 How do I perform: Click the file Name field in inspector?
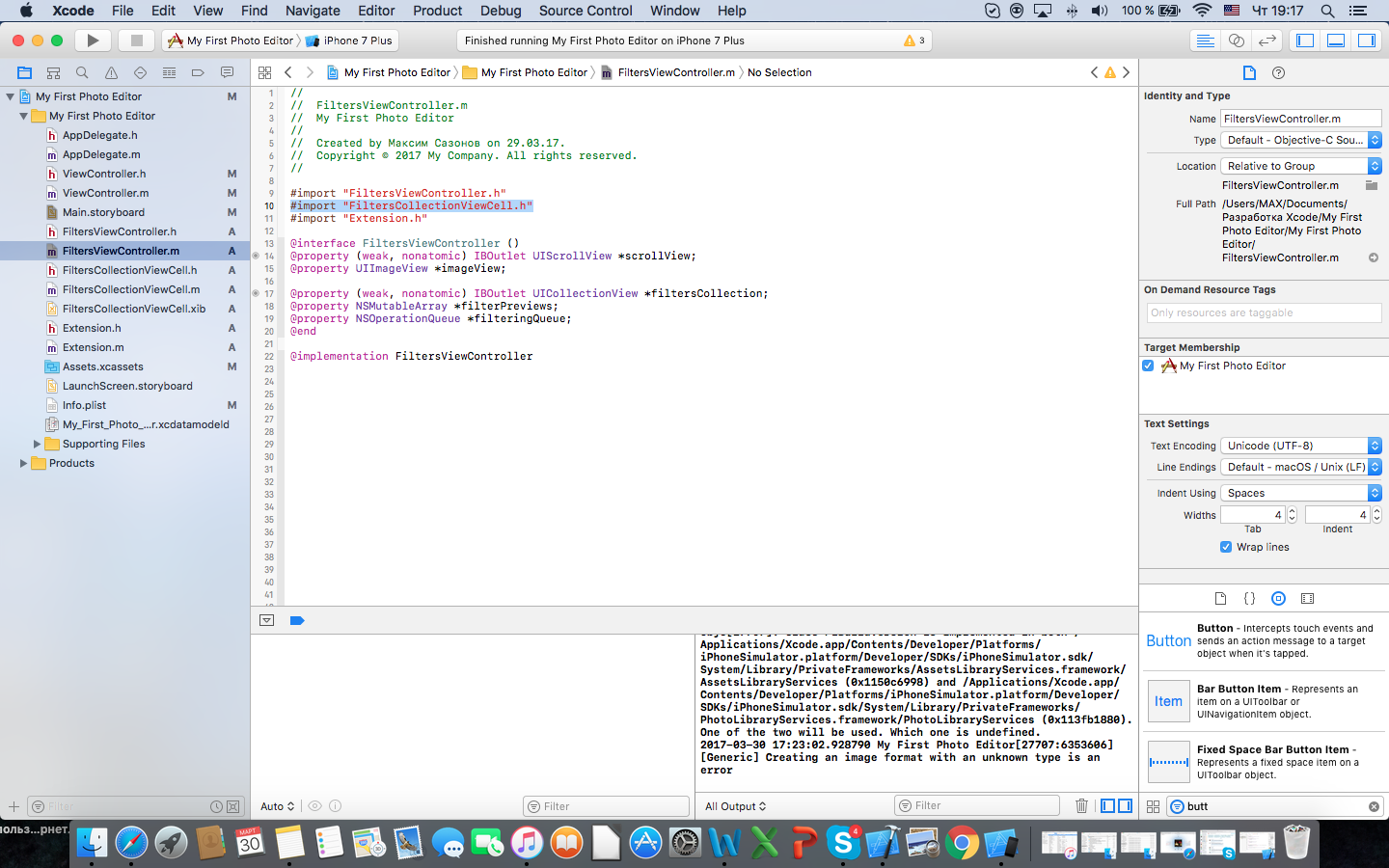(x=1301, y=119)
